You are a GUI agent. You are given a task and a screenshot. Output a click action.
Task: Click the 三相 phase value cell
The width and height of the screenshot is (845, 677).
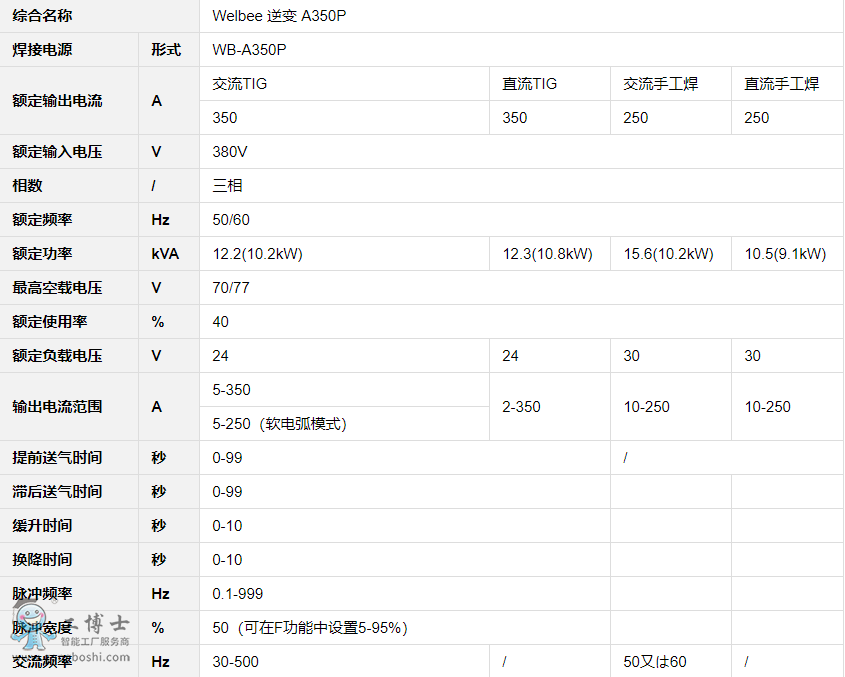pyautogui.click(x=228, y=186)
